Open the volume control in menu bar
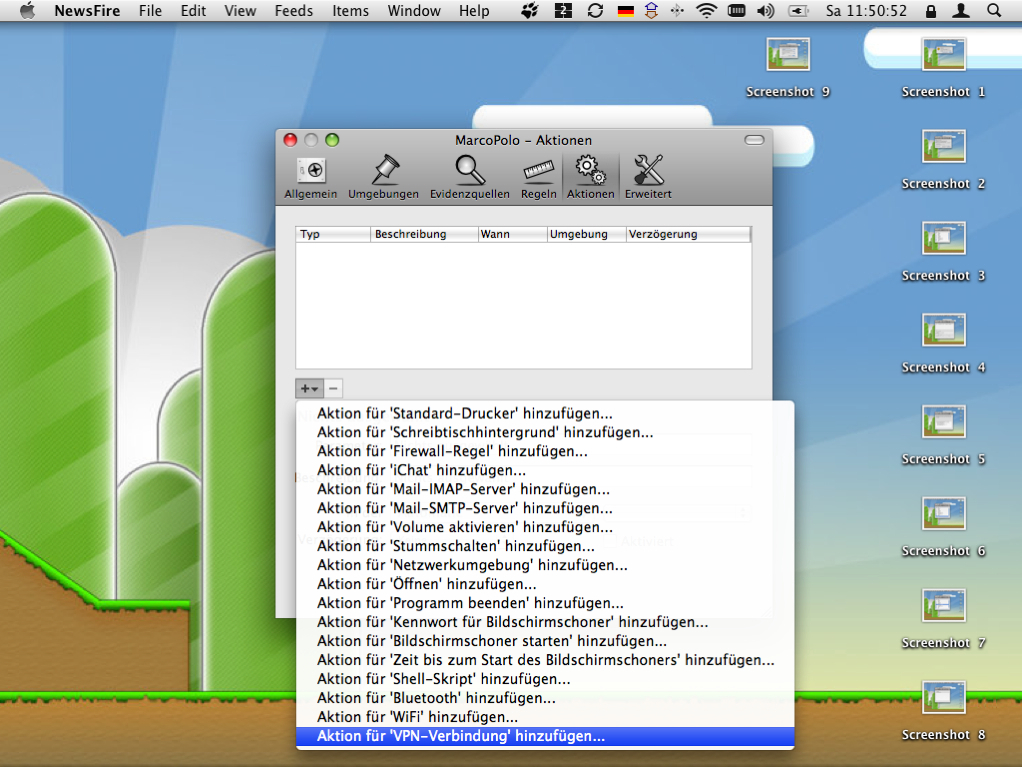 [766, 10]
